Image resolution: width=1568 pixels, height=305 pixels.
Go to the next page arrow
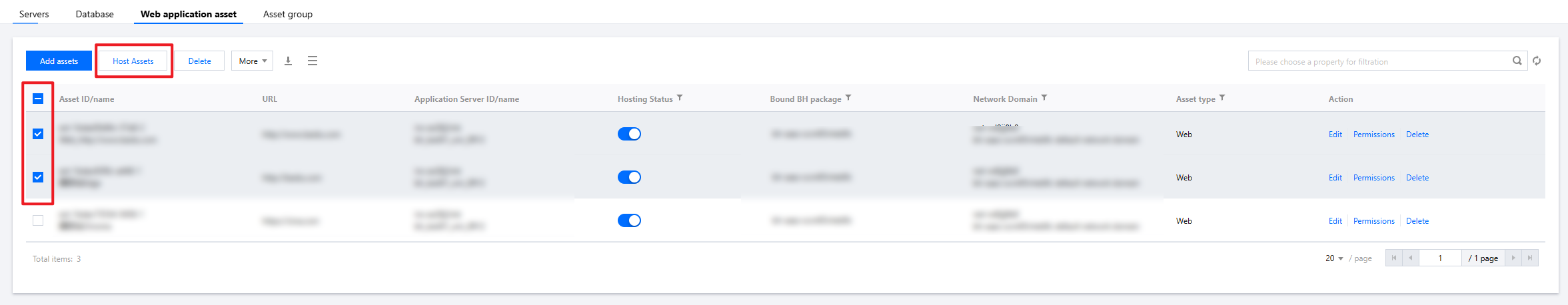tap(1513, 258)
